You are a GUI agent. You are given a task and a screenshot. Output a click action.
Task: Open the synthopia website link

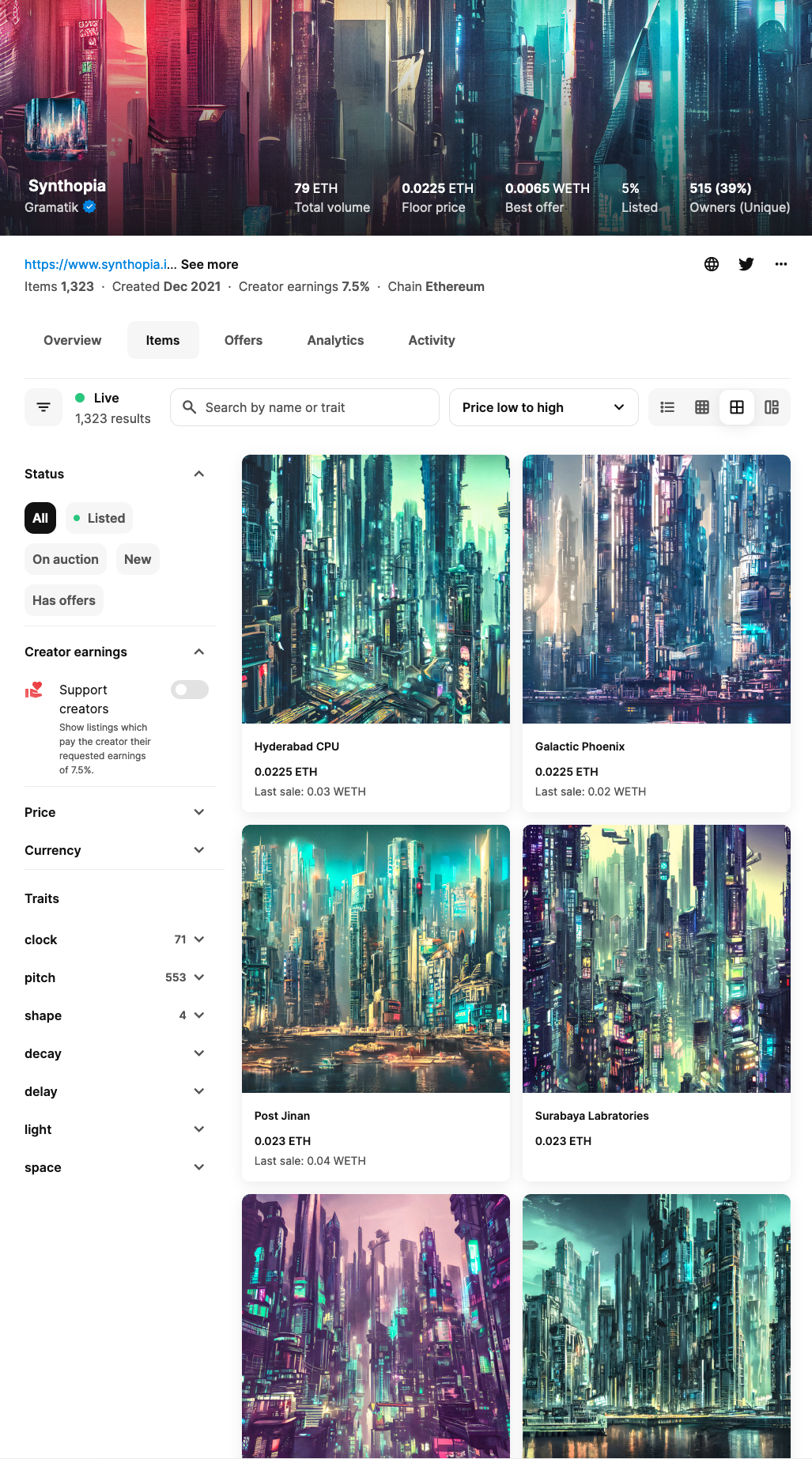[100, 264]
